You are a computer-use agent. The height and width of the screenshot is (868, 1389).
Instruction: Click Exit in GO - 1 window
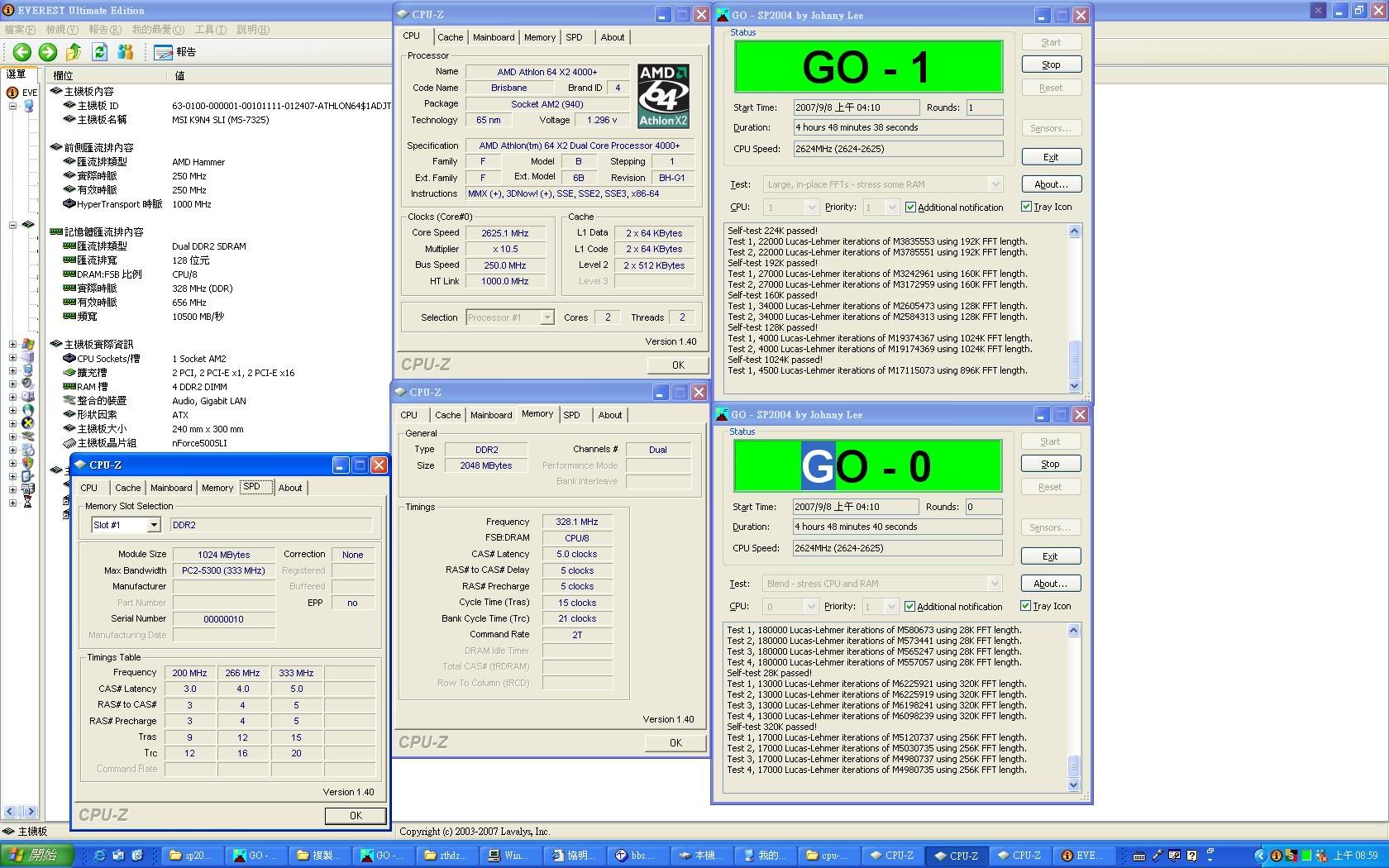point(1051,157)
